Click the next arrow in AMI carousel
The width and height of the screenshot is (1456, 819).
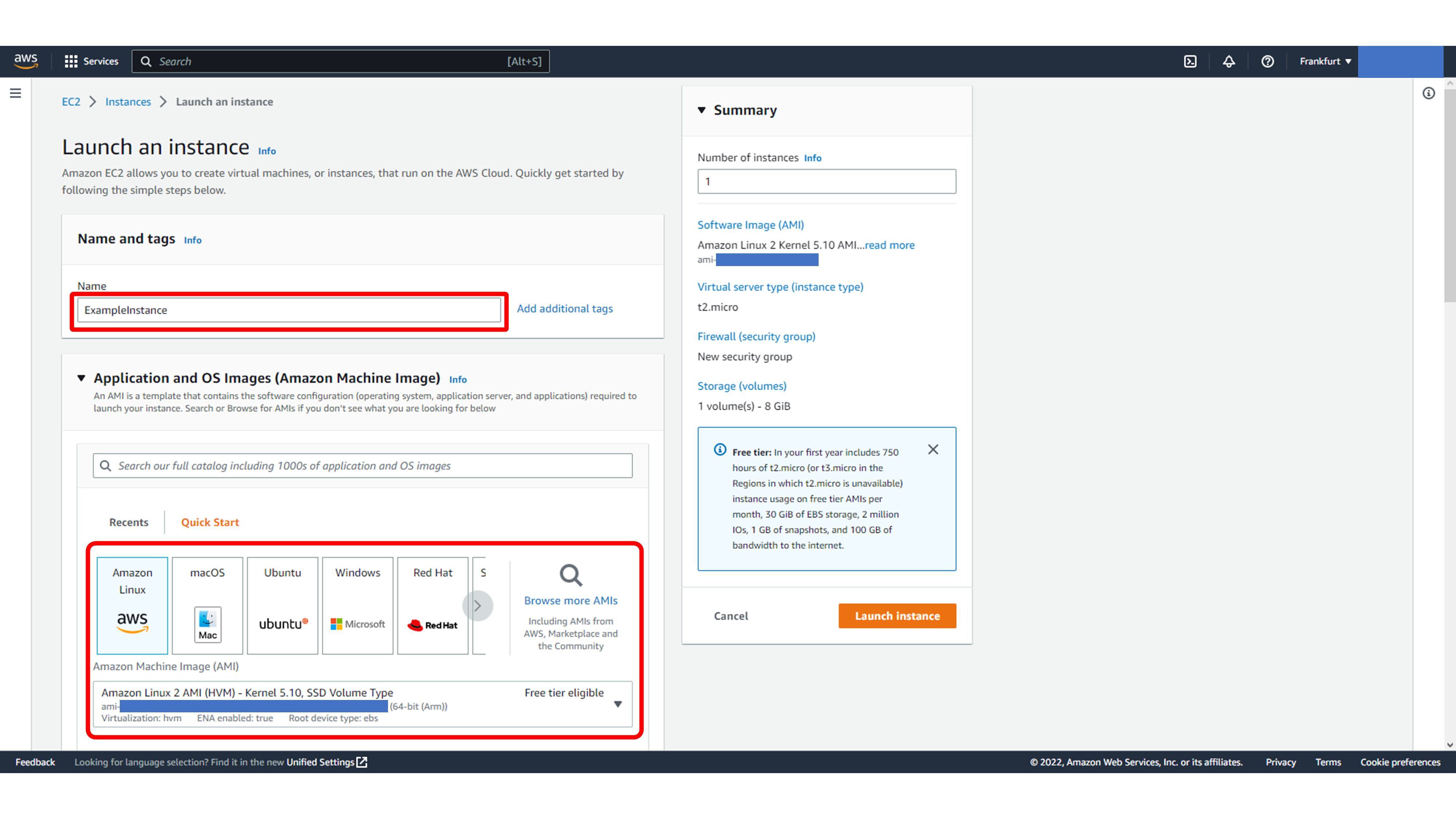(478, 606)
